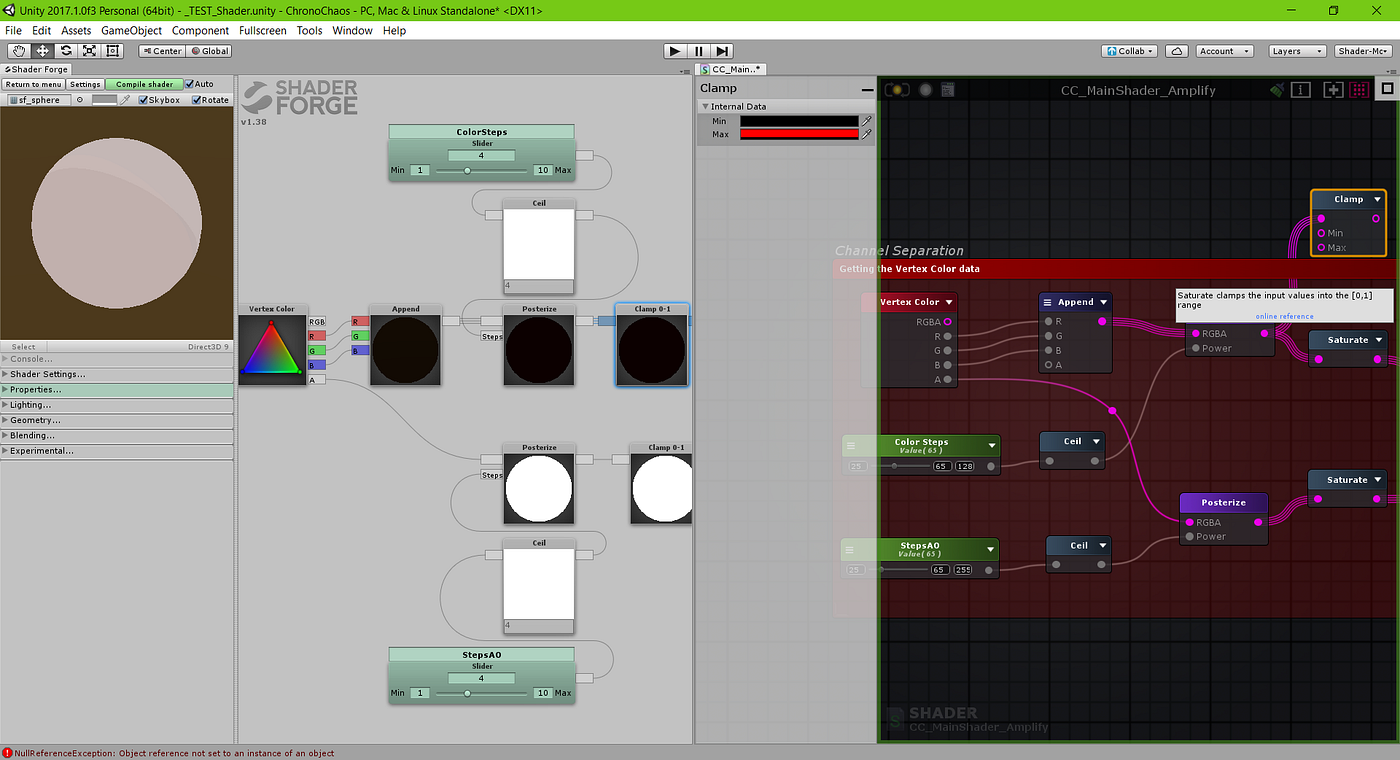This screenshot has width=1400, height=760.
Task: Uncheck the Skybox checkbox
Action: click(x=143, y=100)
